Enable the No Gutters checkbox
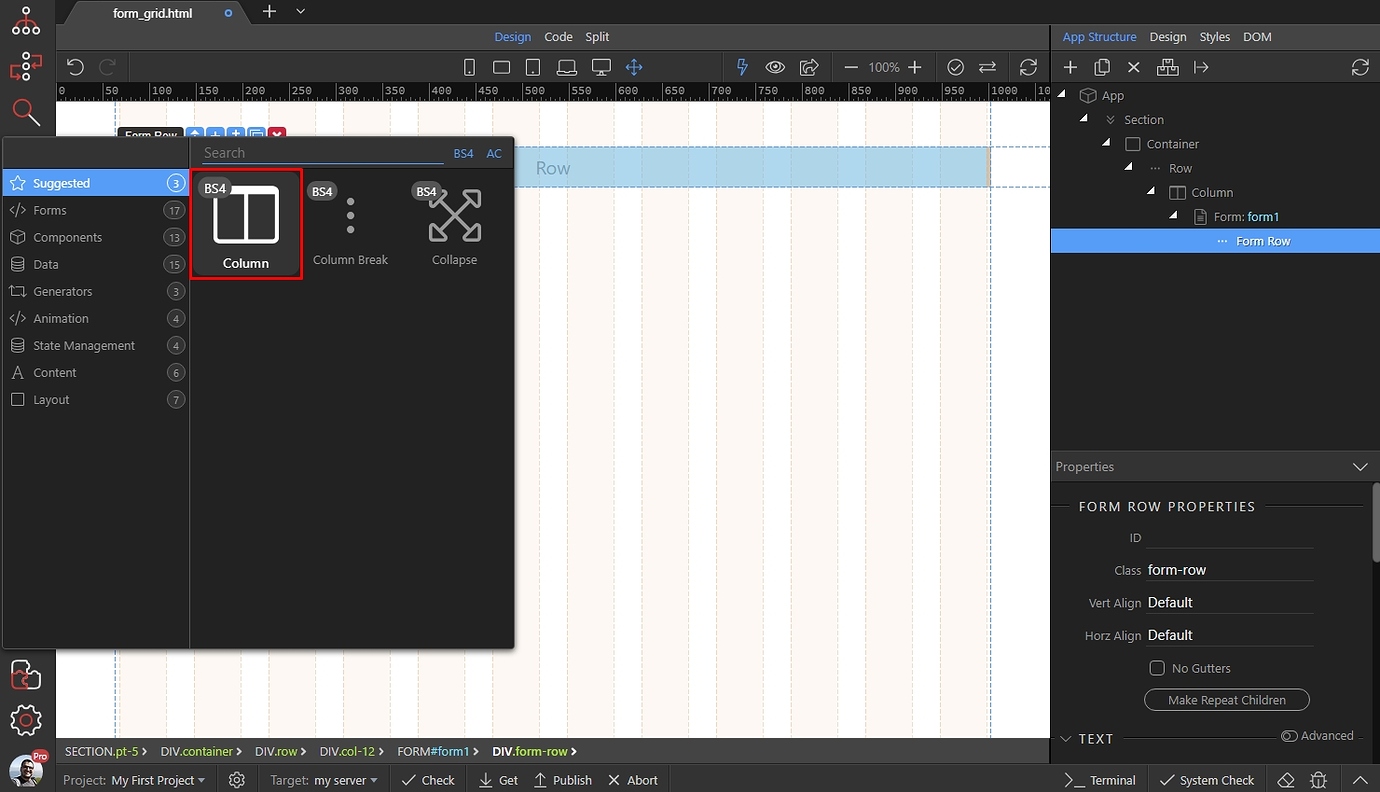The width and height of the screenshot is (1380, 792). (1157, 668)
